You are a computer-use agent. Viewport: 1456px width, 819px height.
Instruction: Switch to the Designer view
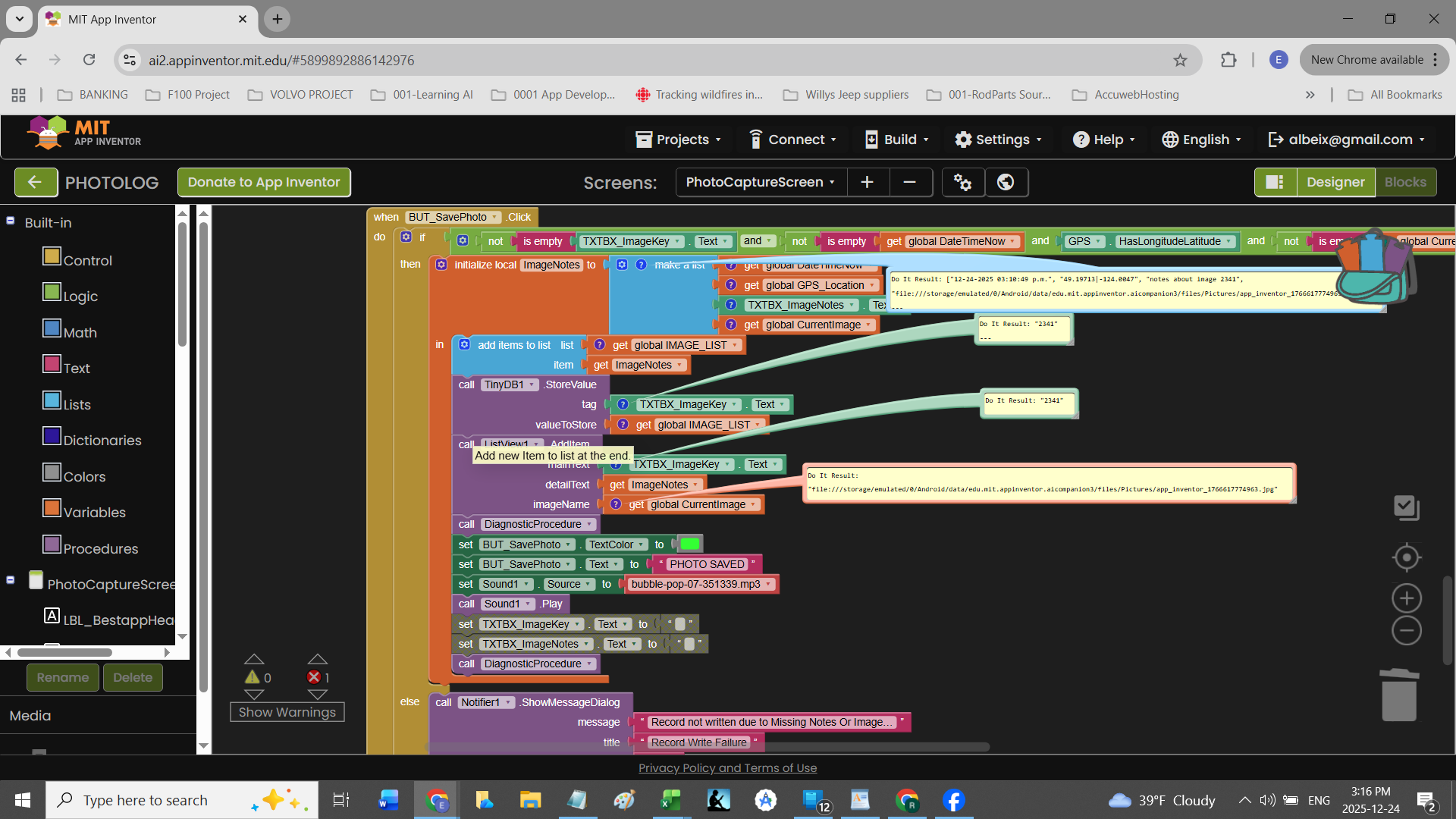(x=1335, y=182)
